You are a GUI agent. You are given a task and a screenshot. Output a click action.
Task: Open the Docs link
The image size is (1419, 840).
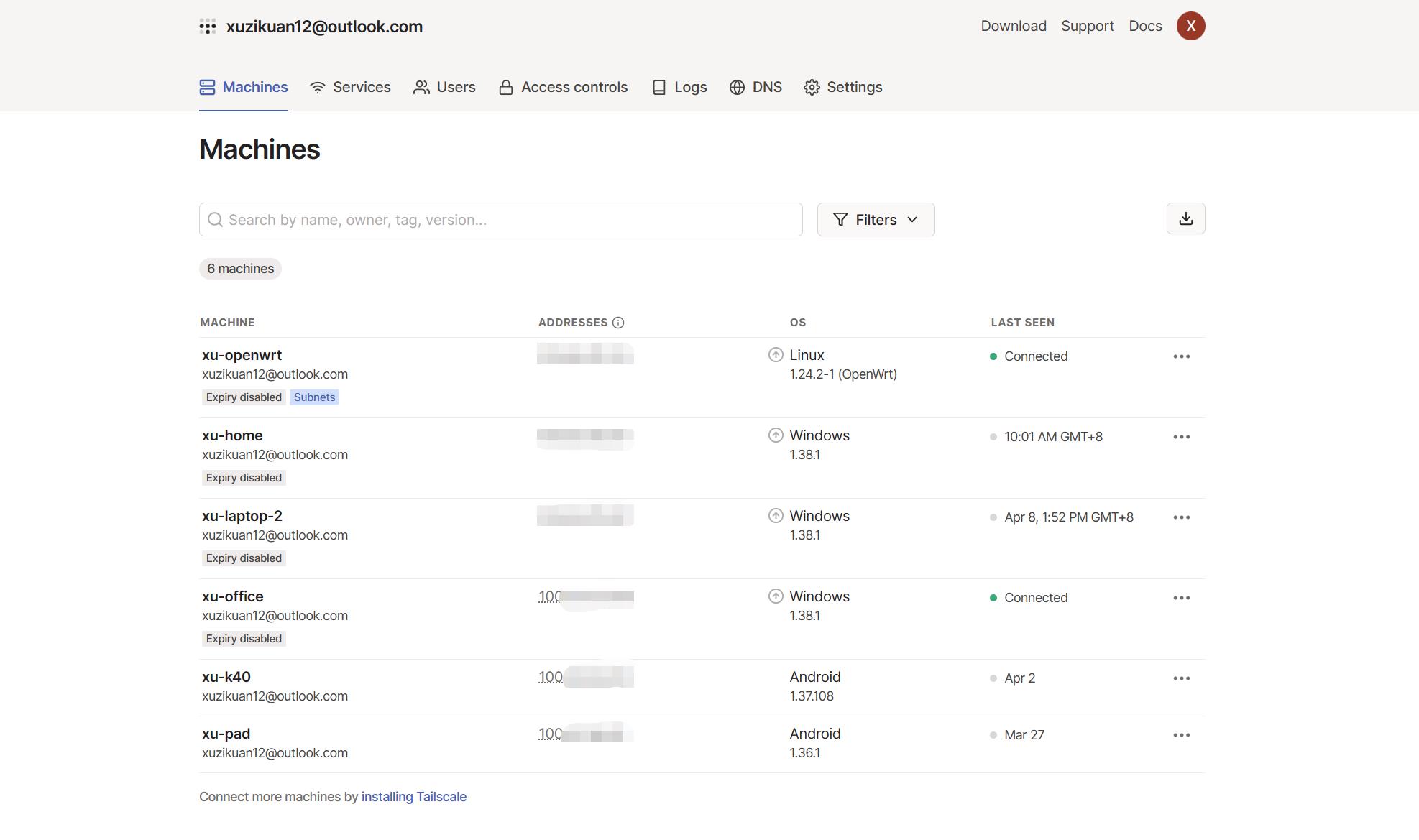pos(1145,26)
